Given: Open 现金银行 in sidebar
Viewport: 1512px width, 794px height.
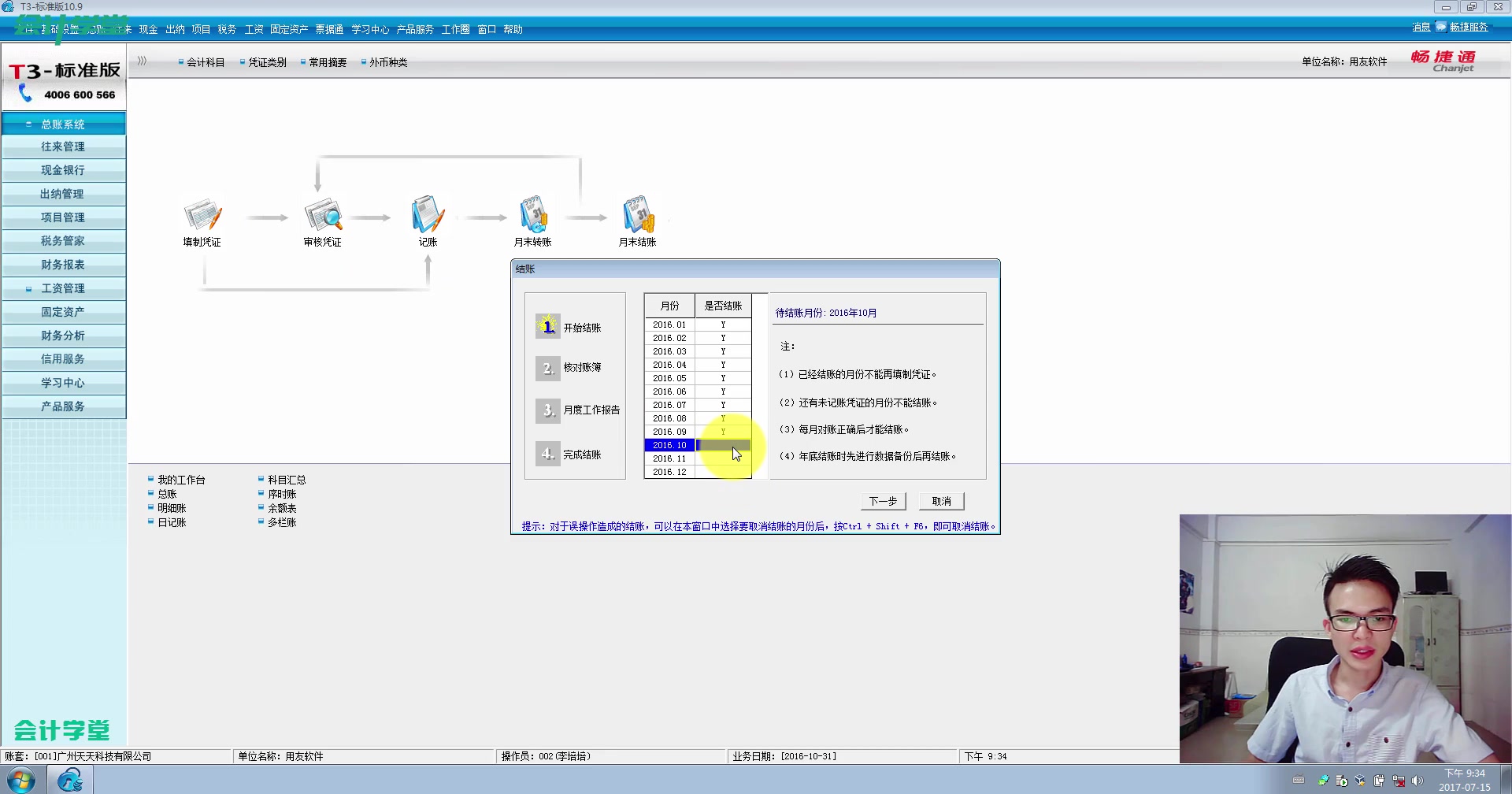Looking at the screenshot, I should [x=64, y=170].
